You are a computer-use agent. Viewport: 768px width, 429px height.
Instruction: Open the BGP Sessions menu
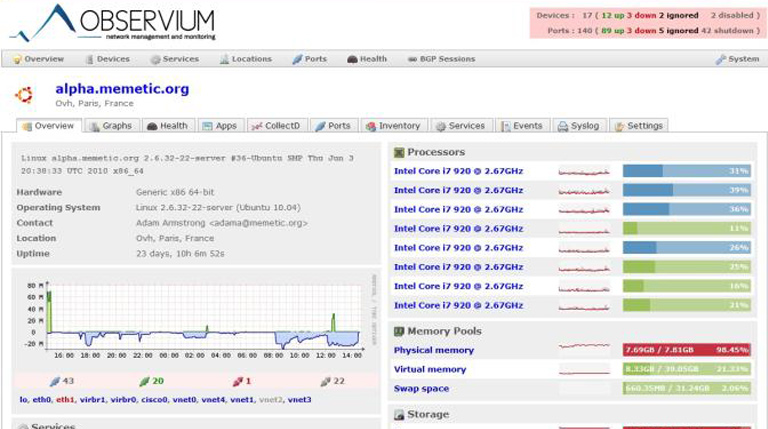tap(442, 59)
